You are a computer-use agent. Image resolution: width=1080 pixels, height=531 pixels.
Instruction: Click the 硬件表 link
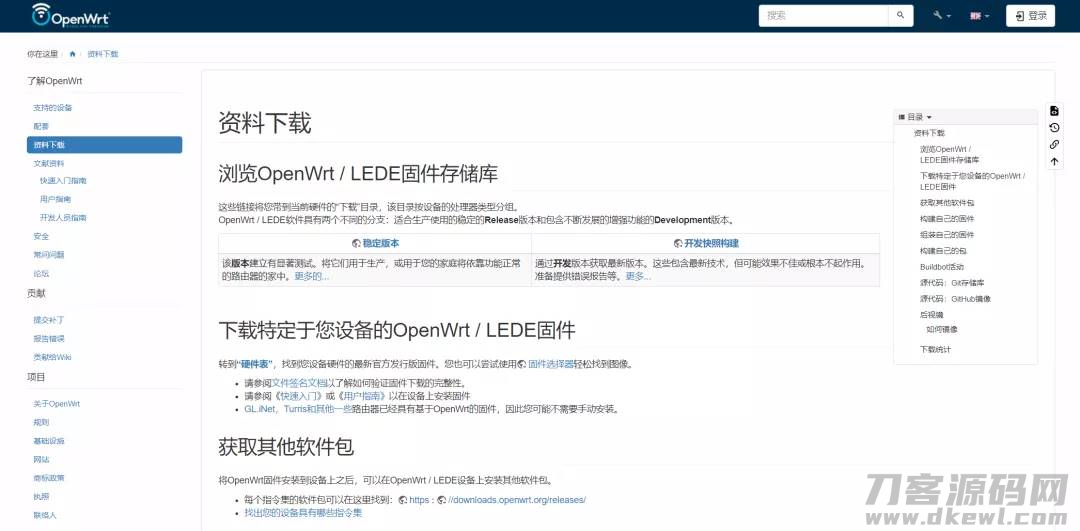pos(257,364)
